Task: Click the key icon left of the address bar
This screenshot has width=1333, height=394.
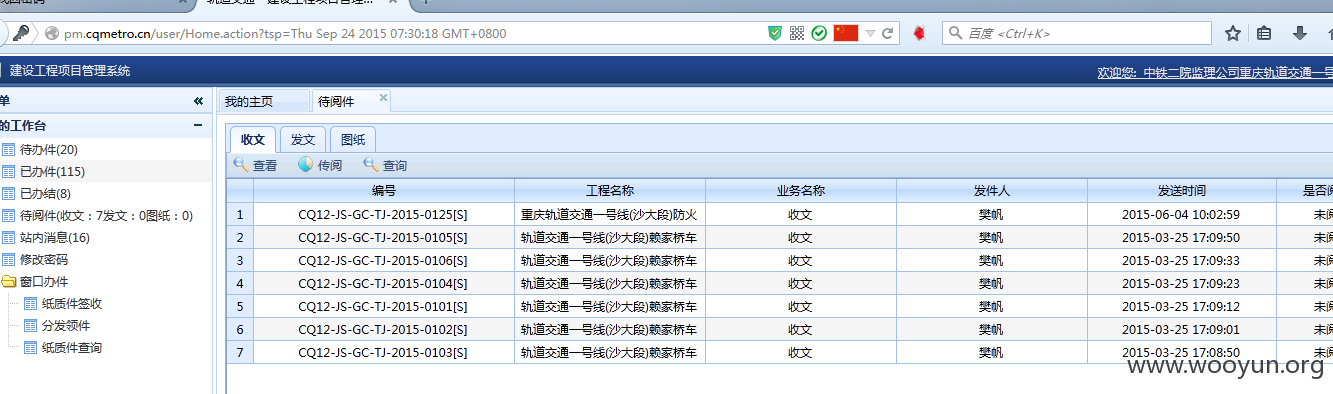Action: [20, 33]
